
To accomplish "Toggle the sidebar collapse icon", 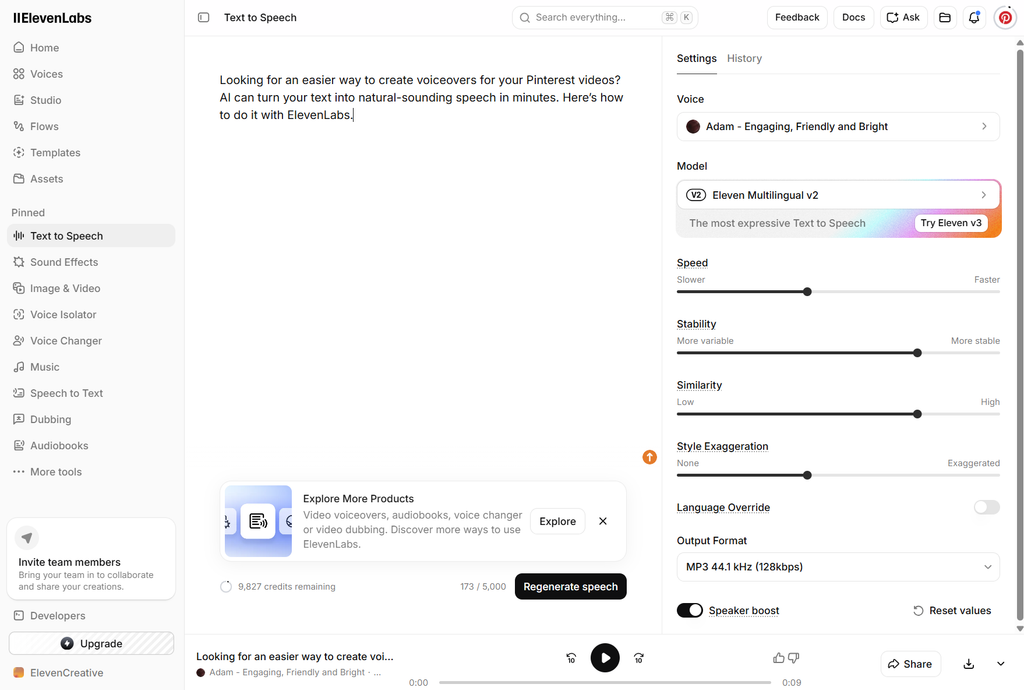I will 204,18.
